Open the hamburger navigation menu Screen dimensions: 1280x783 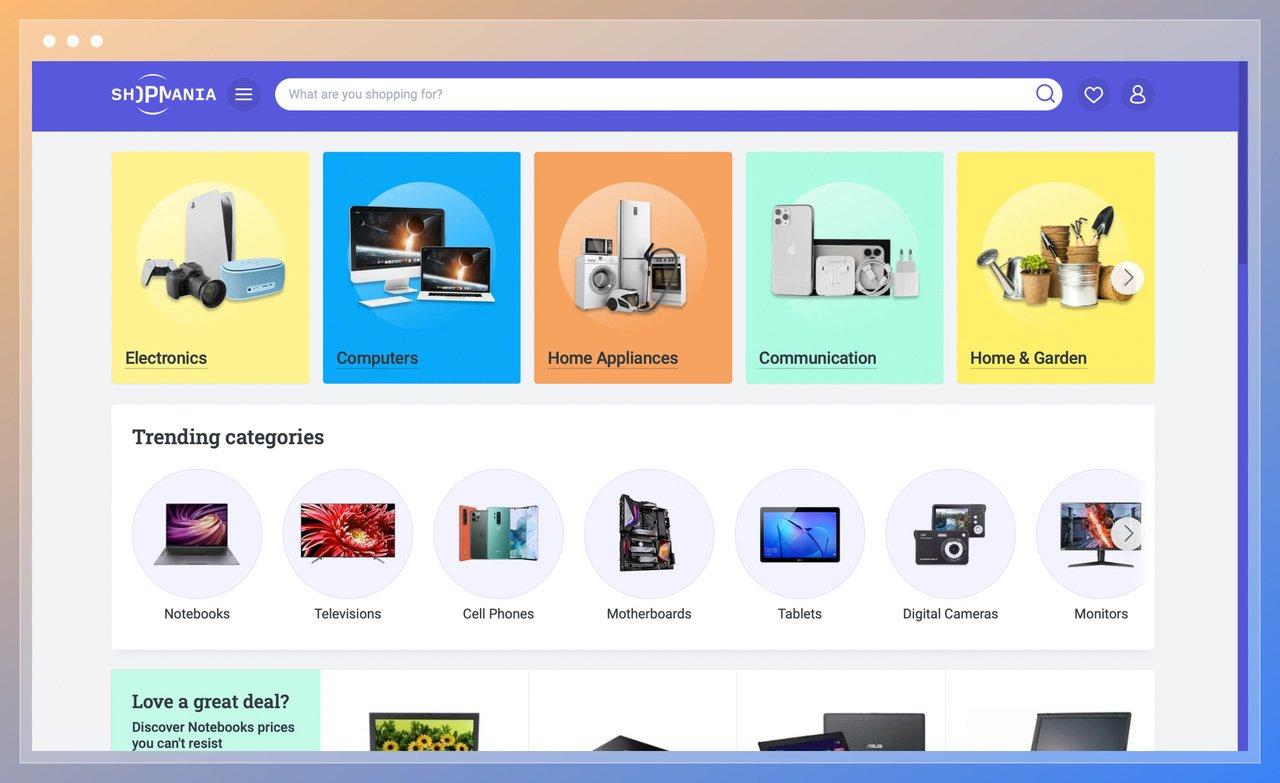pyautogui.click(x=244, y=93)
